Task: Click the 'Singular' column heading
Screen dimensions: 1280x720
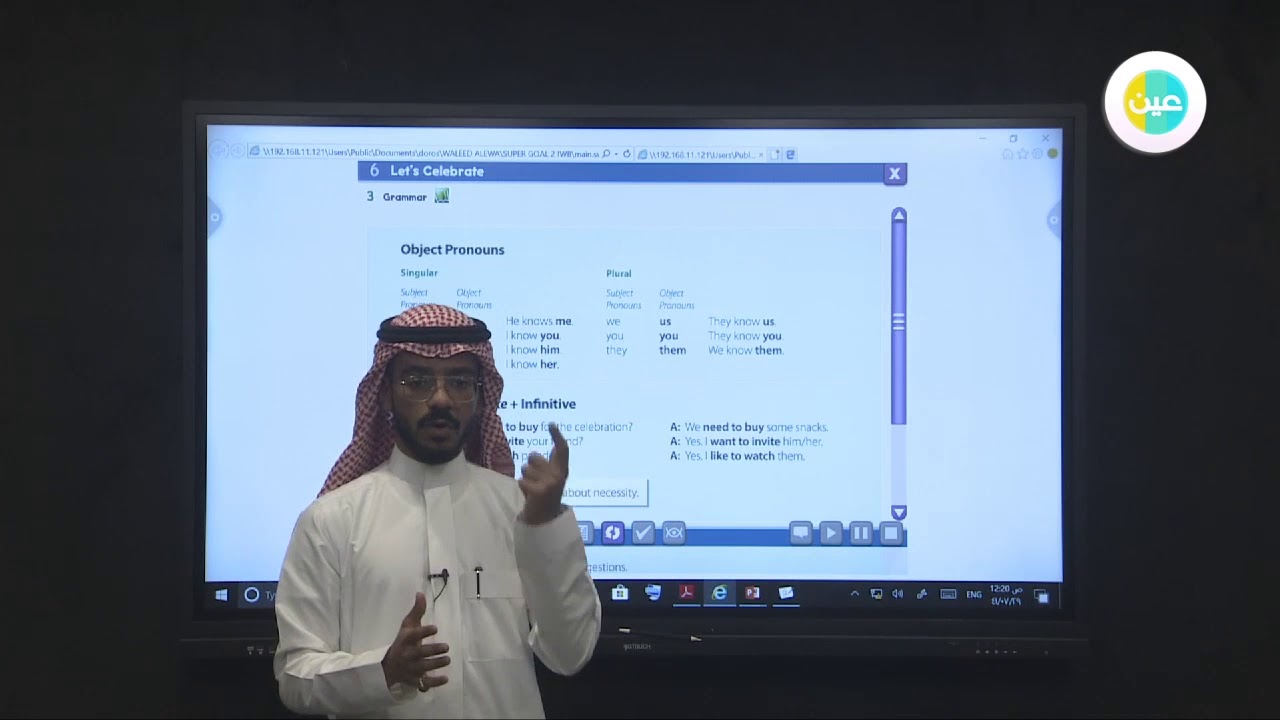Action: click(419, 273)
